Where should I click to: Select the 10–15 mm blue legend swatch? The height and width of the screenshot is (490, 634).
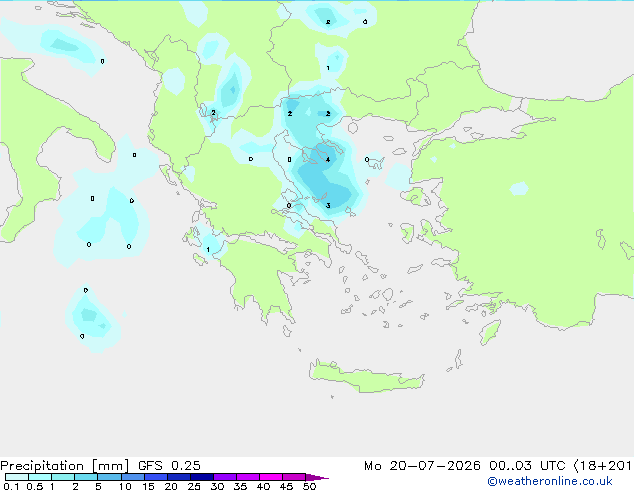tap(133, 477)
